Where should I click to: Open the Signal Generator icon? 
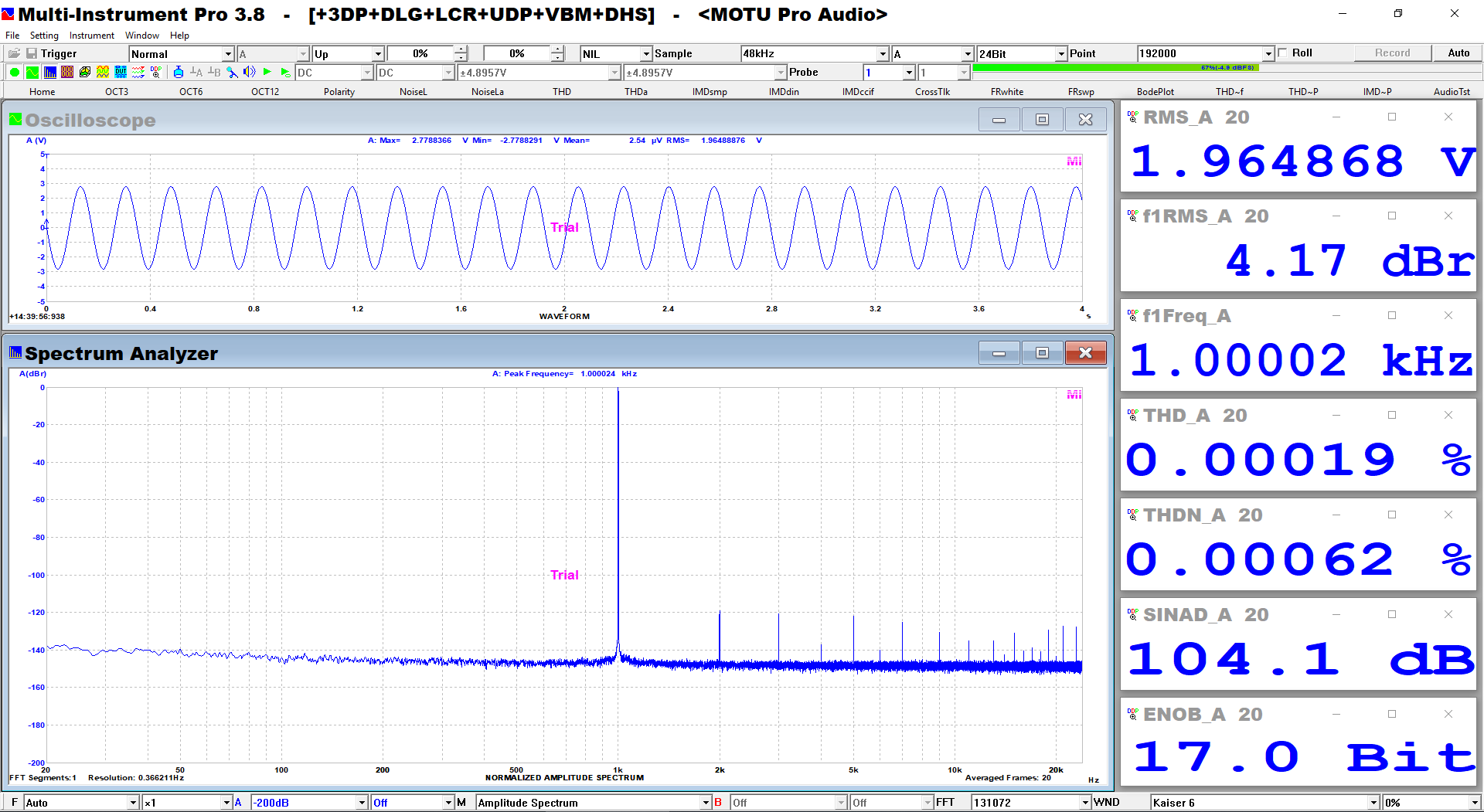pos(103,72)
